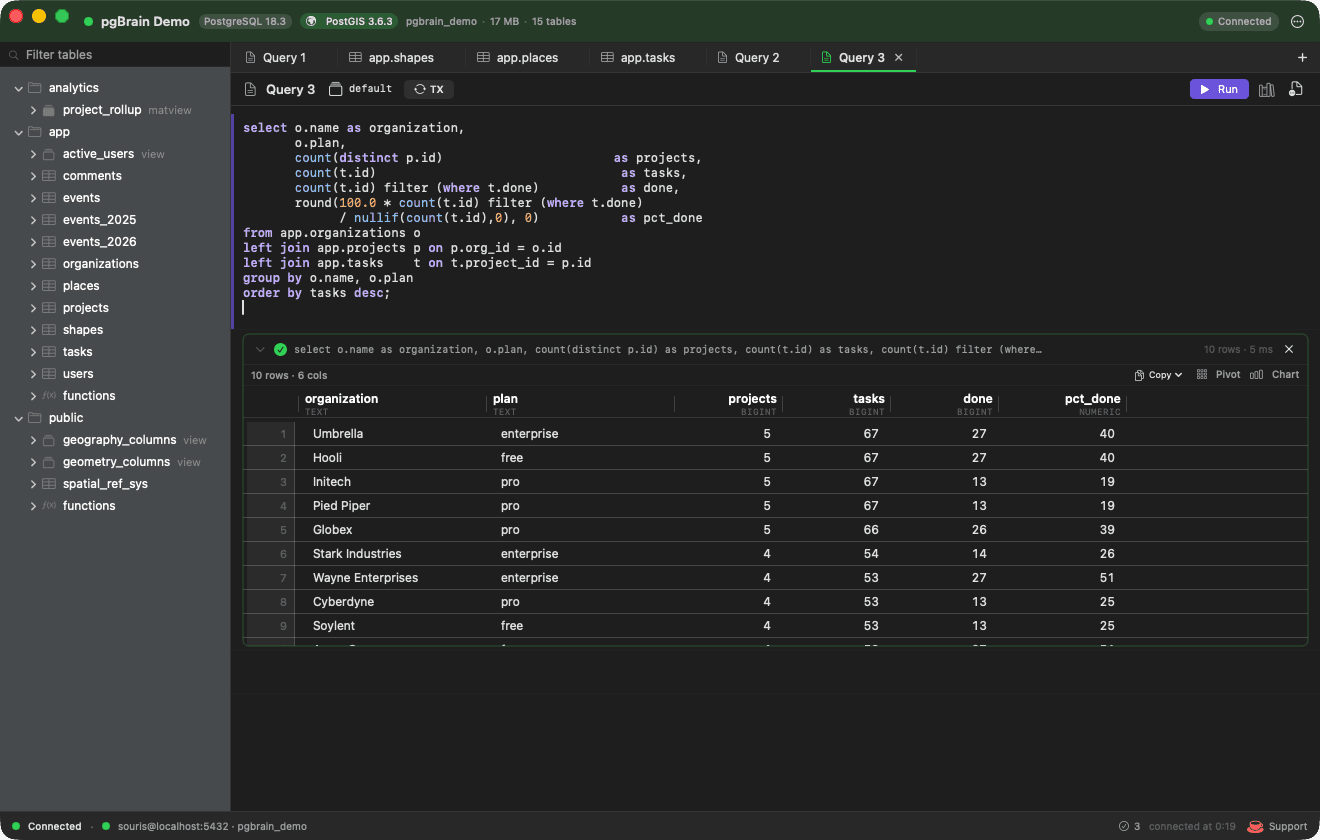Click the Connected status badge in title bar
This screenshot has height=840, width=1320.
(1238, 21)
